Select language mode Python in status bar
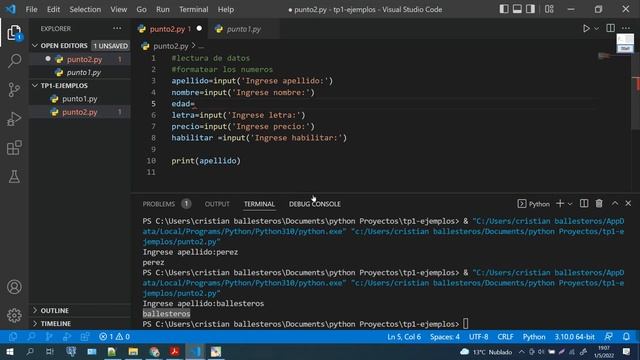This screenshot has width=640, height=360. pos(534,337)
